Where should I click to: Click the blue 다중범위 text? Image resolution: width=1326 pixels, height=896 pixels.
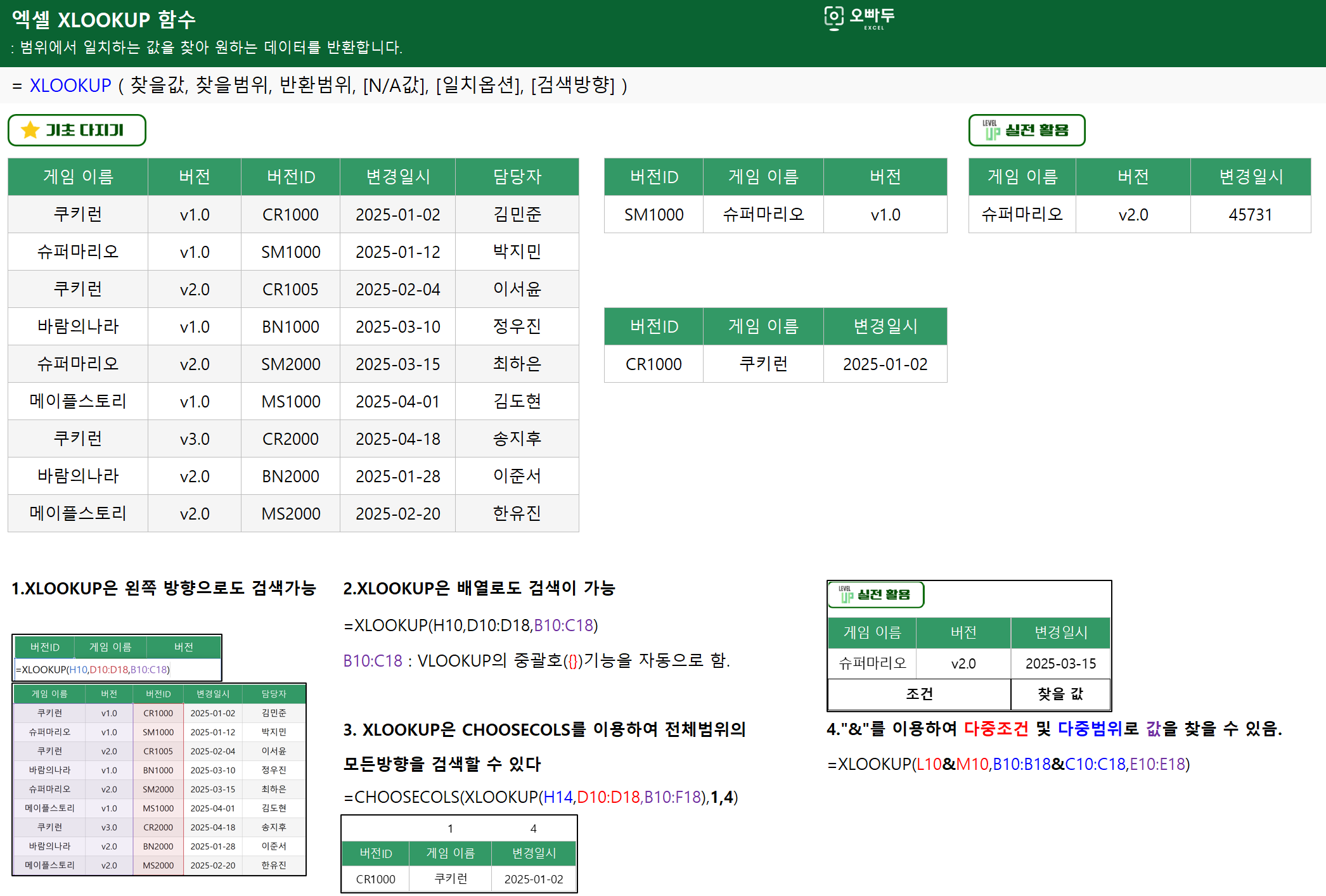1090,729
